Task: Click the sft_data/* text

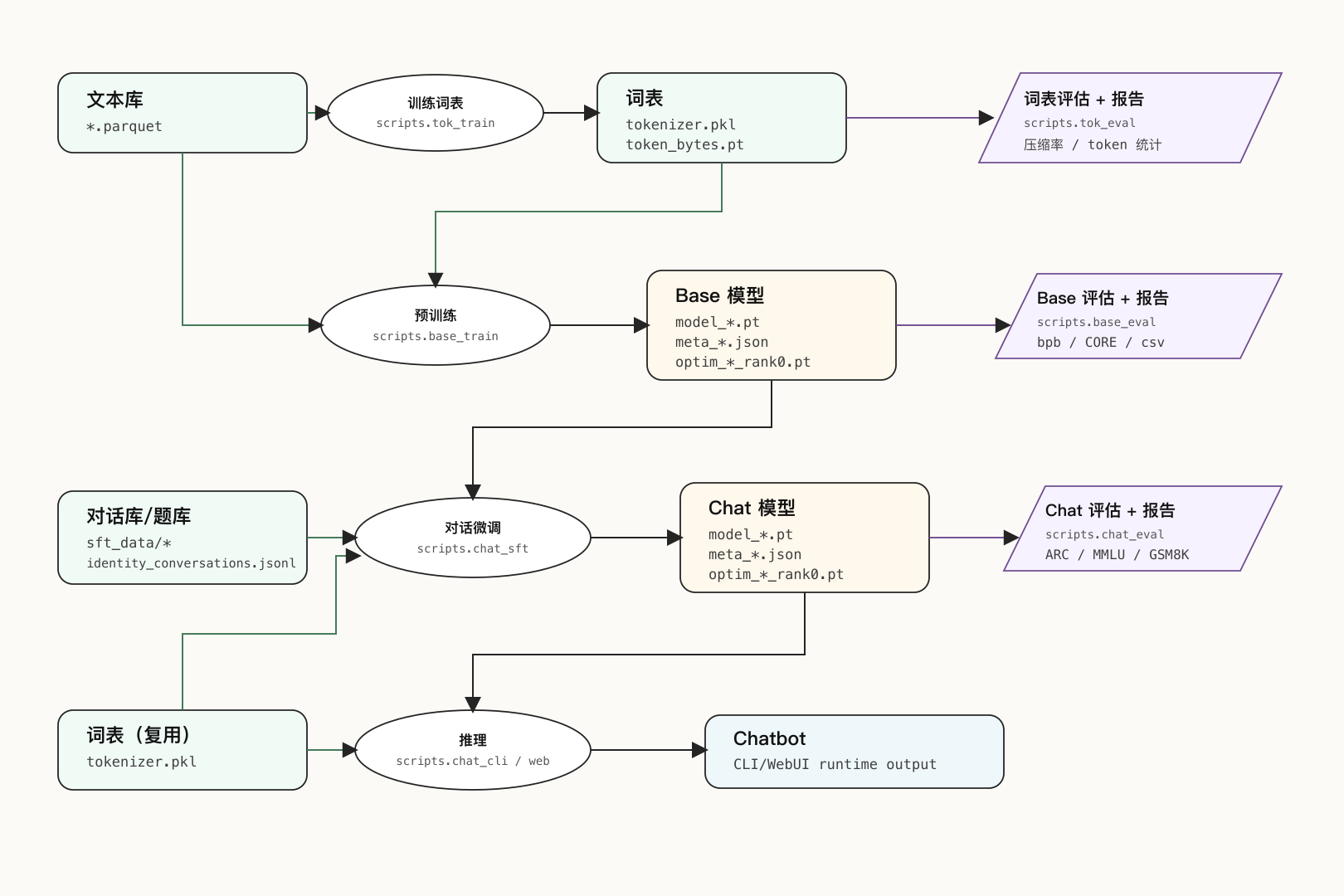Action: click(x=129, y=543)
